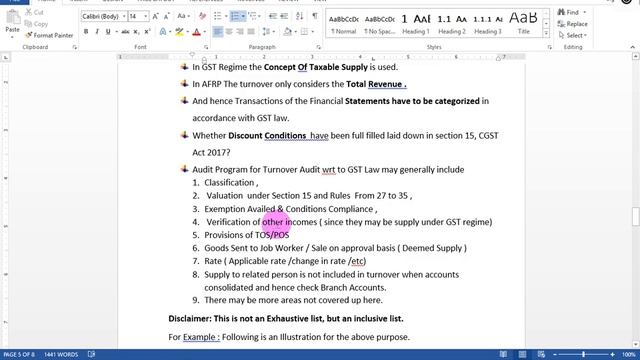Toggle Italic formatting
Image resolution: width=640 pixels, height=360 pixels.
97,32
